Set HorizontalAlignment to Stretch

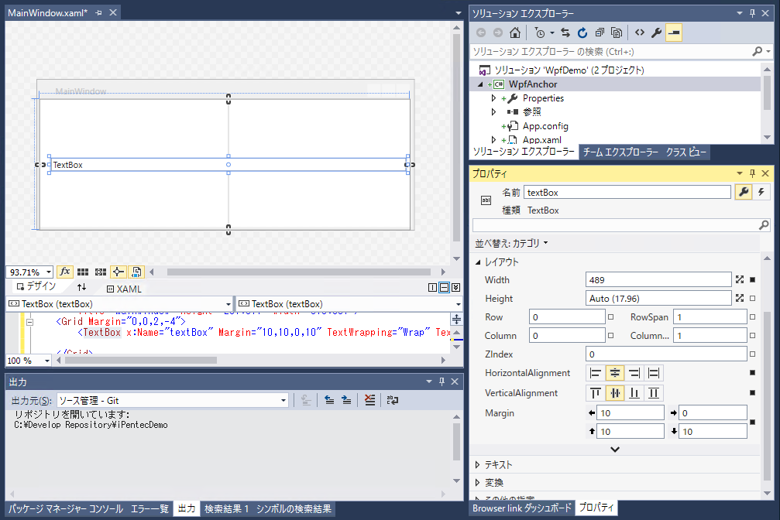pyautogui.click(x=654, y=373)
